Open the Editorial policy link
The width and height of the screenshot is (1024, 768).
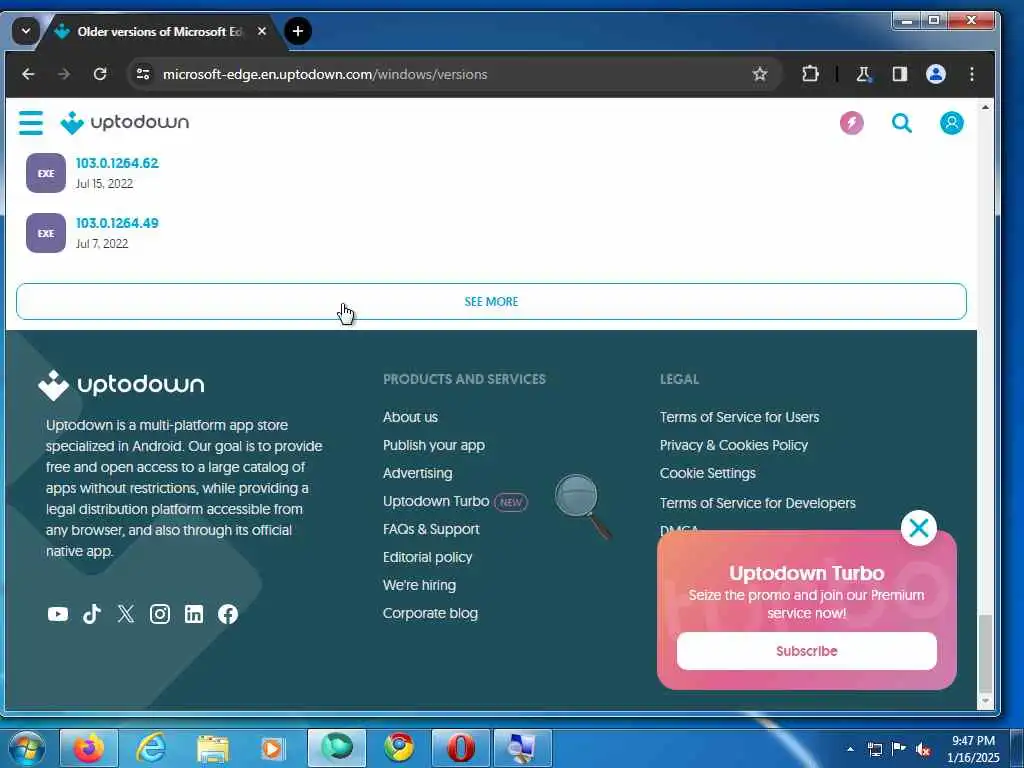click(427, 558)
